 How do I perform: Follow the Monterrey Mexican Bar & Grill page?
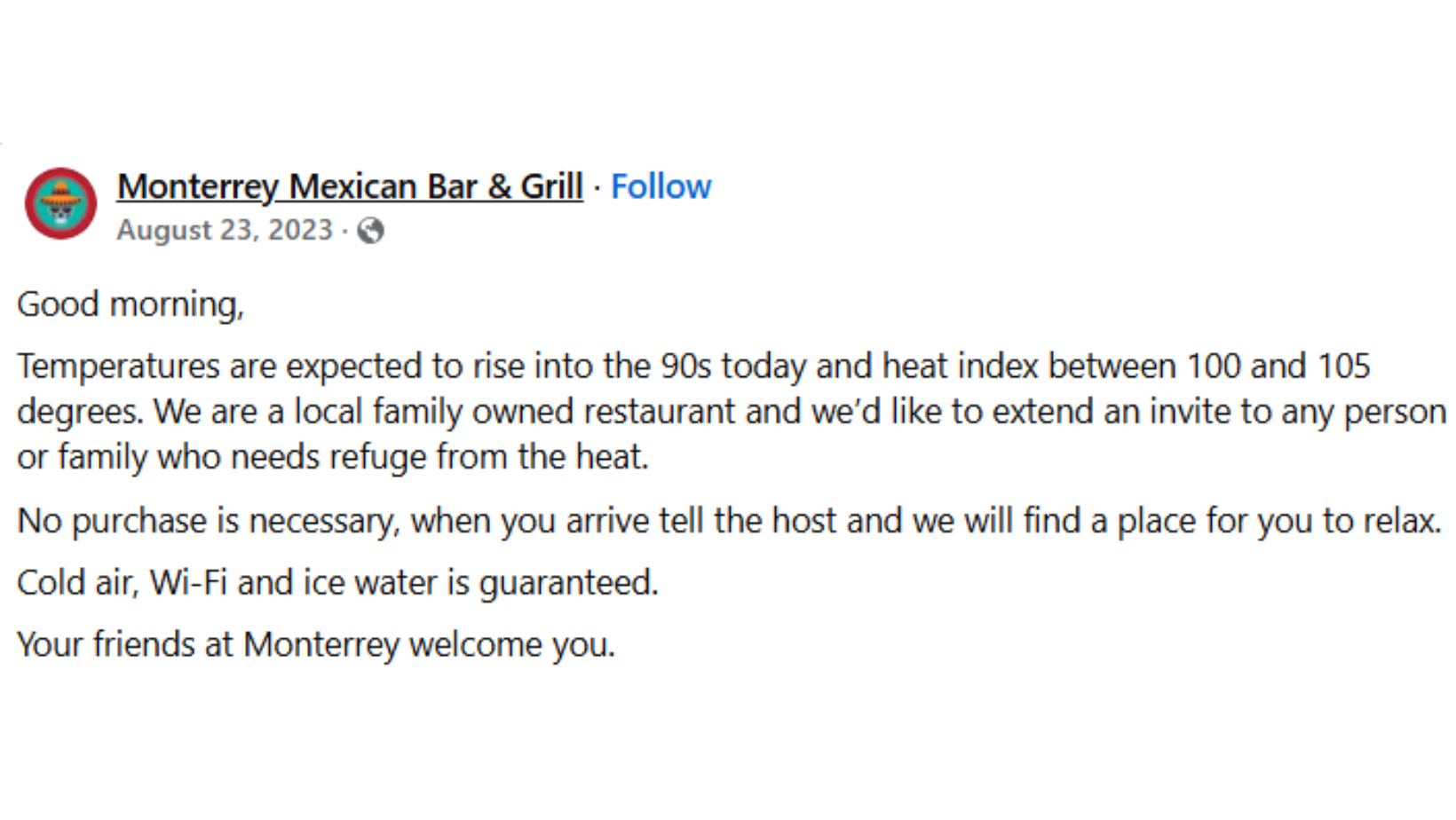point(661,186)
